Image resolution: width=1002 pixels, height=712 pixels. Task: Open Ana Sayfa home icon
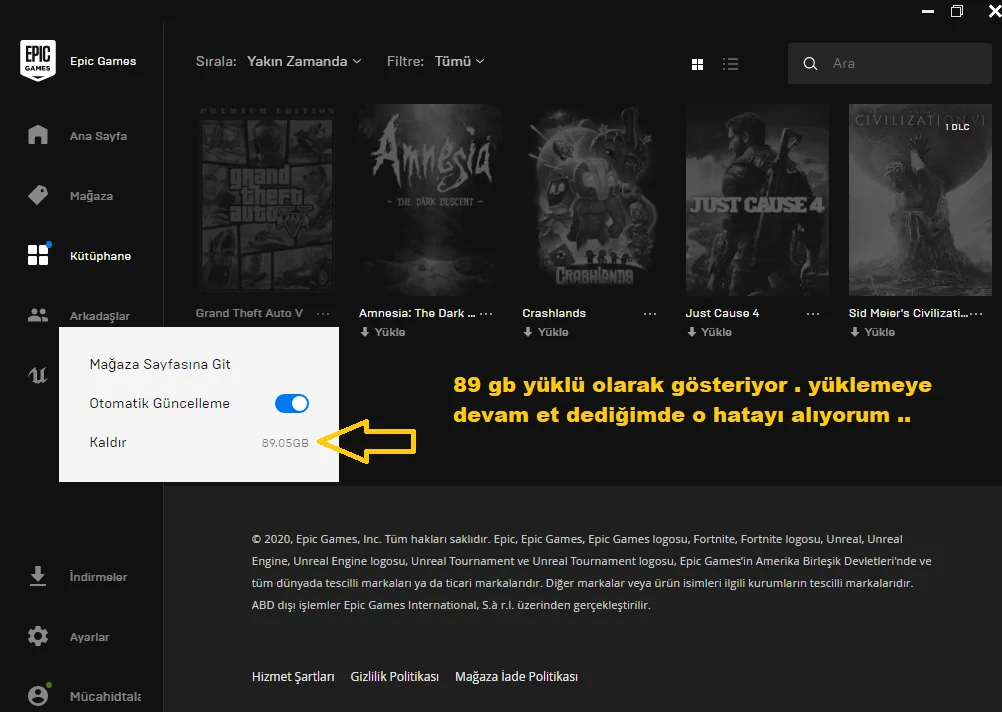coord(38,135)
